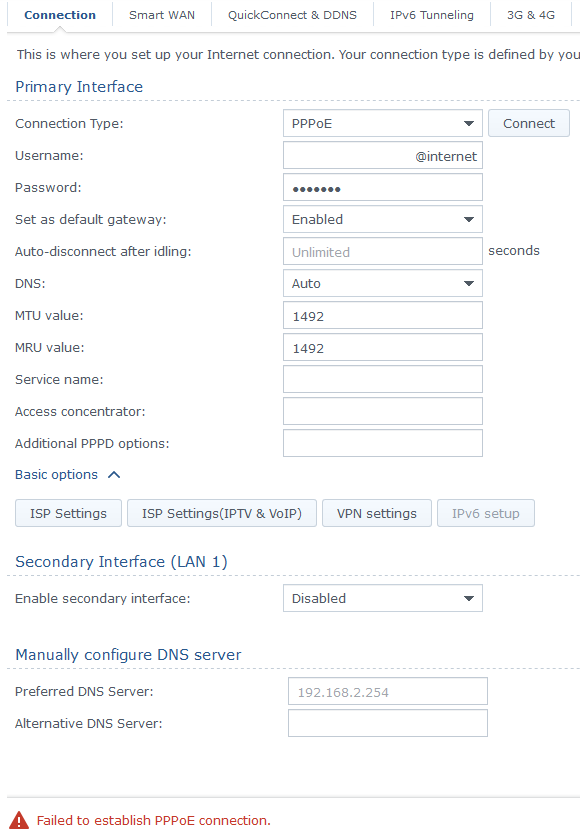Expand the Enable secondary interface dropdown
This screenshot has height=832, width=580.
383,598
